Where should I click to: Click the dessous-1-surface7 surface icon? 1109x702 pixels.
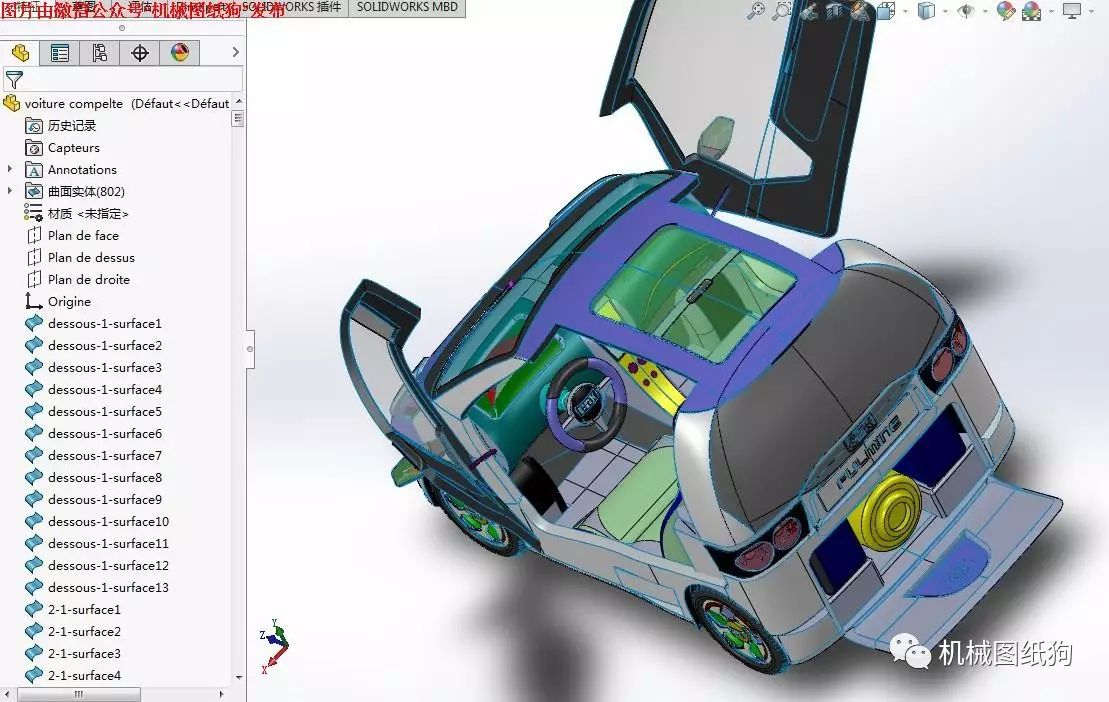click(x=34, y=455)
